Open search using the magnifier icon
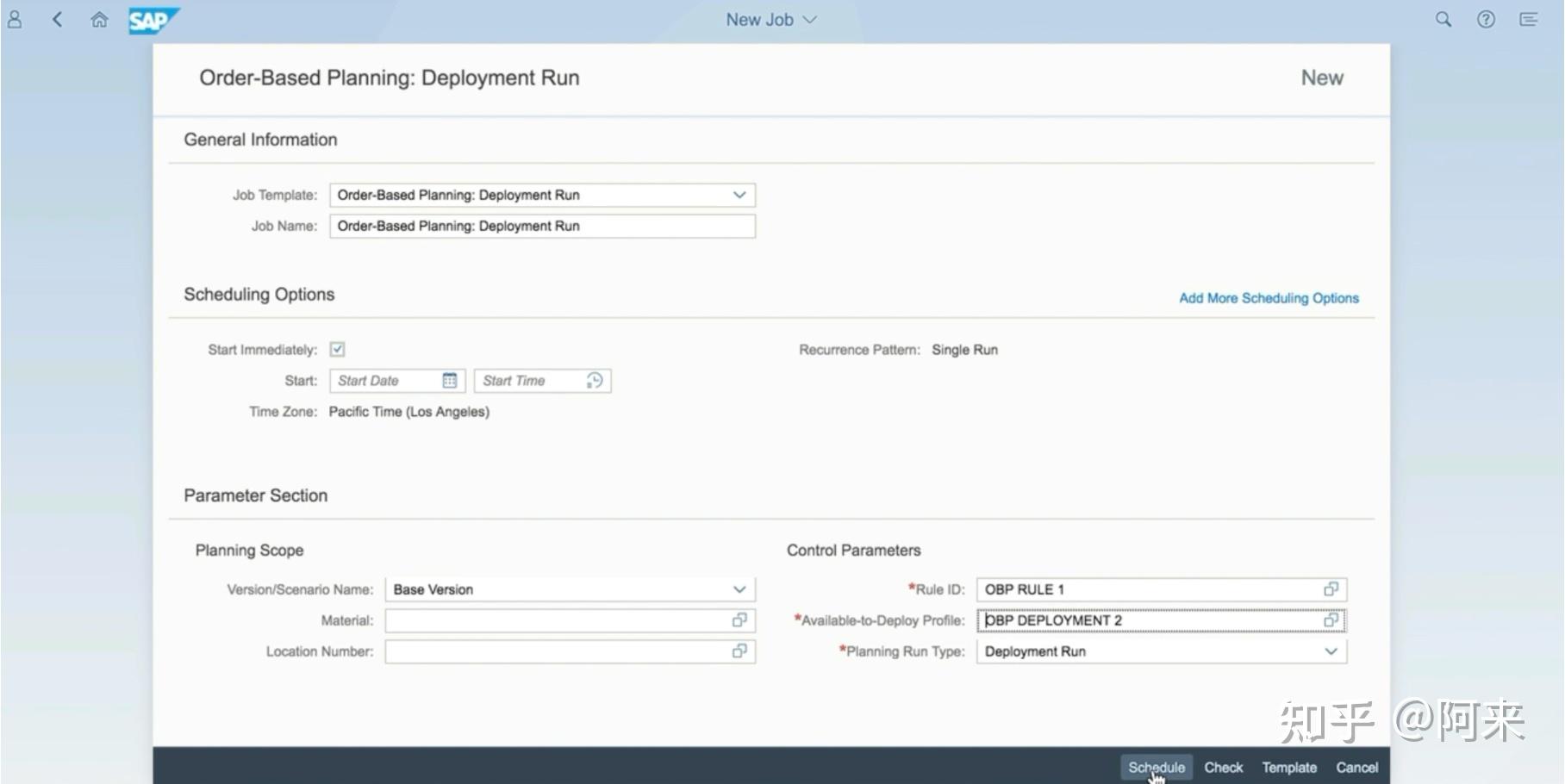The image size is (1565, 784). [1443, 19]
